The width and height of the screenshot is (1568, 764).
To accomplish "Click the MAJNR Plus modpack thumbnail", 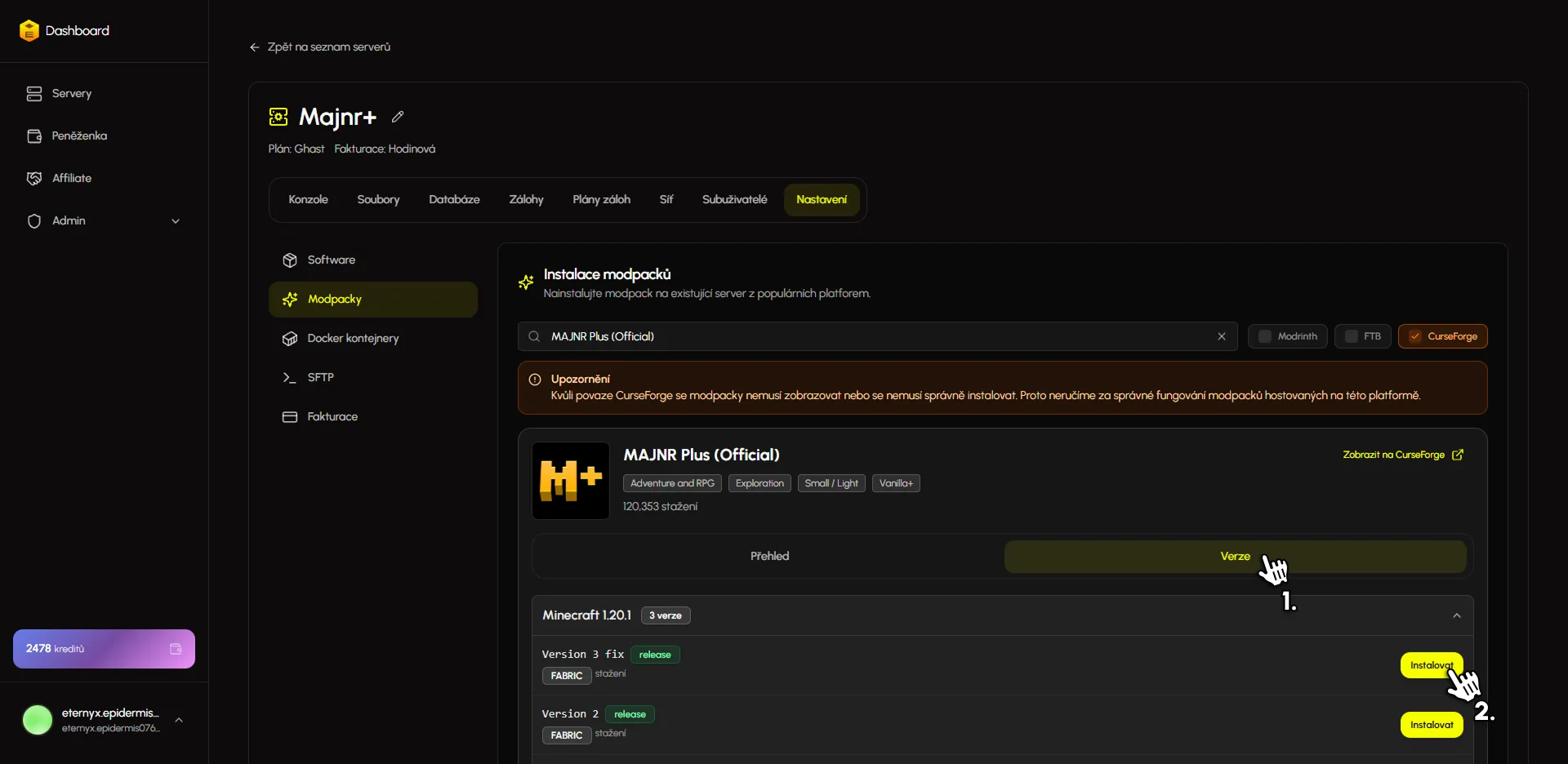I will pos(571,481).
